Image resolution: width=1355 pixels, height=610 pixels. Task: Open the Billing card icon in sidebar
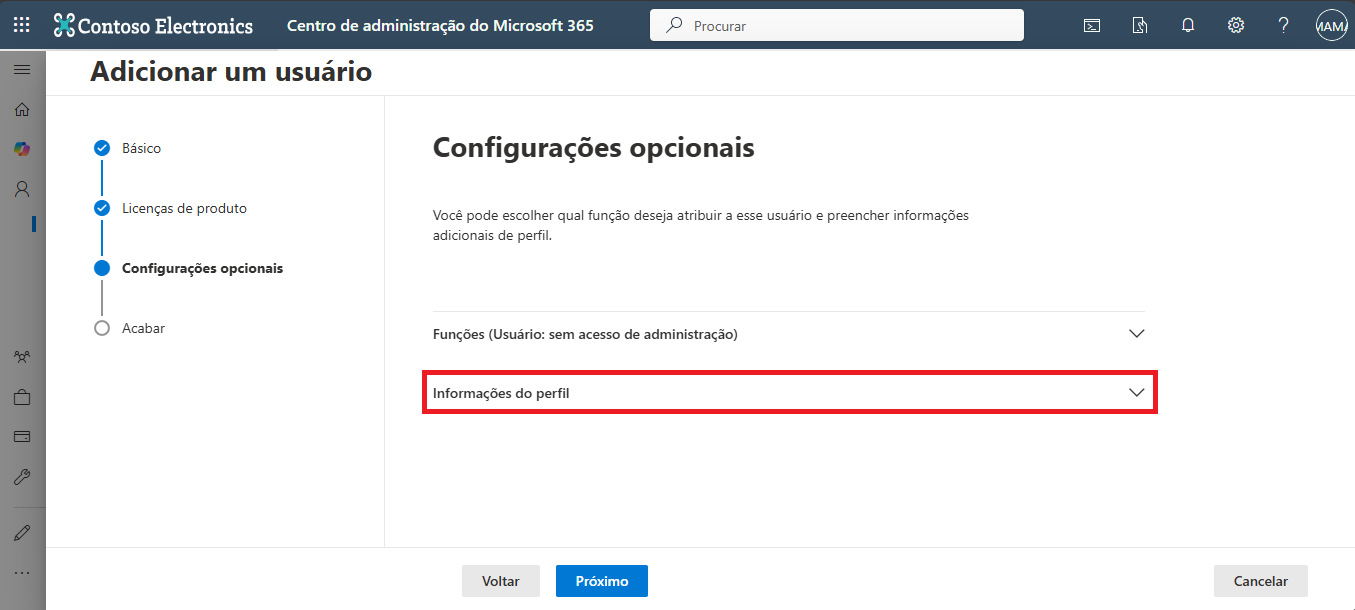22,437
